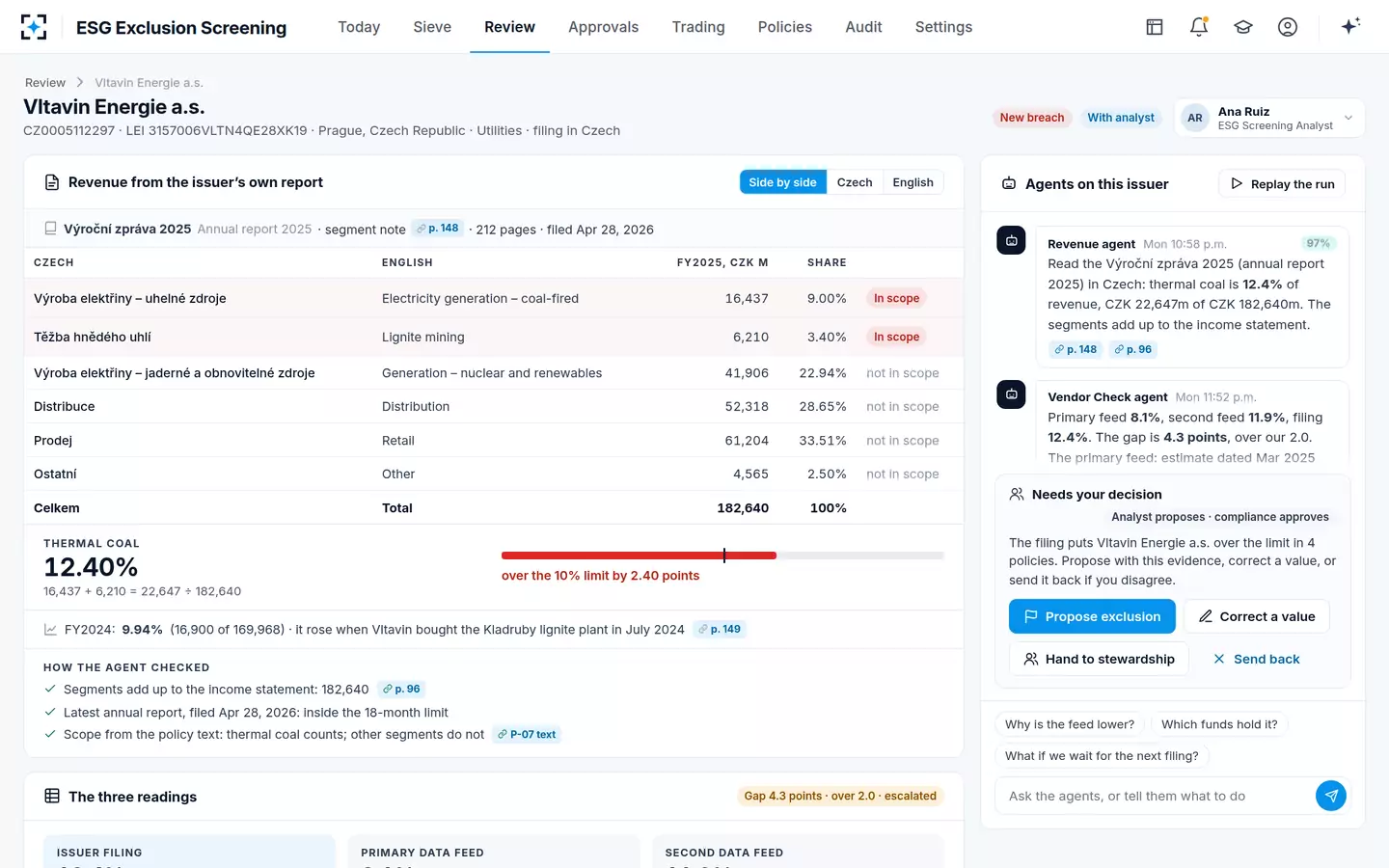Click Hand to stewardship button

tap(1099, 659)
